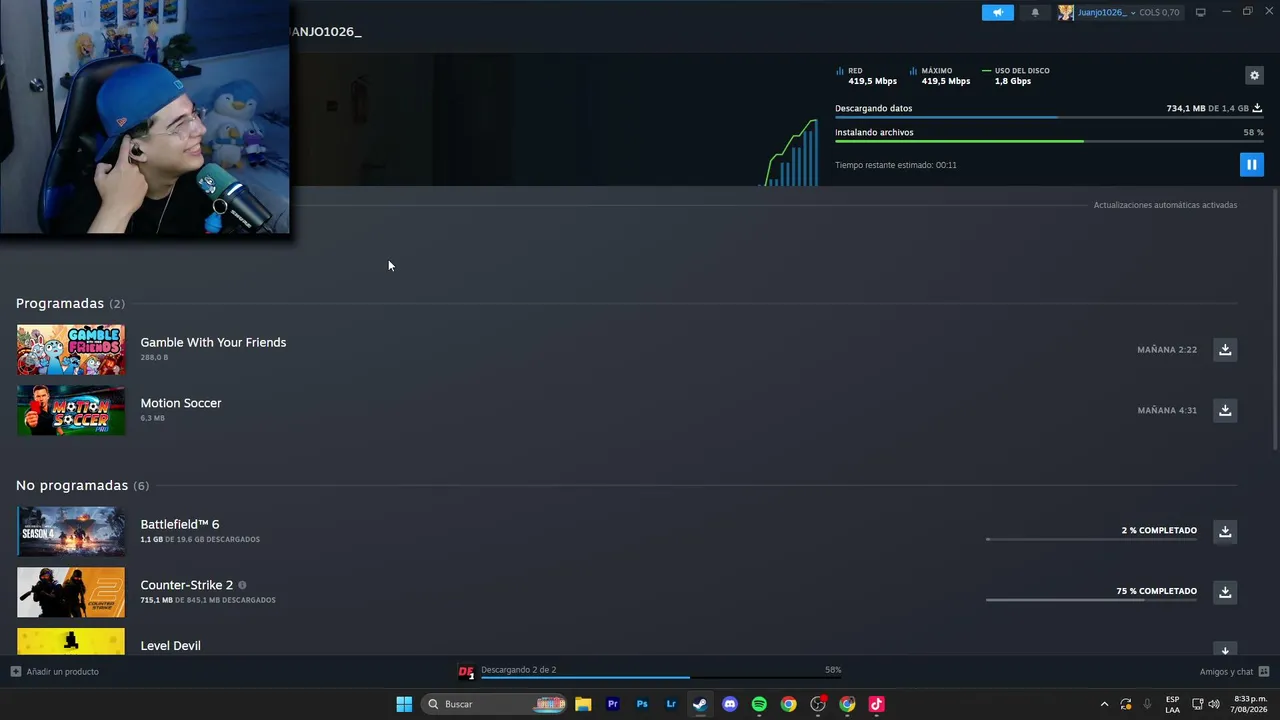Click the MÁXIMO 419,5 Mbps stat
Image resolution: width=1280 pixels, height=720 pixels.
tap(940, 76)
